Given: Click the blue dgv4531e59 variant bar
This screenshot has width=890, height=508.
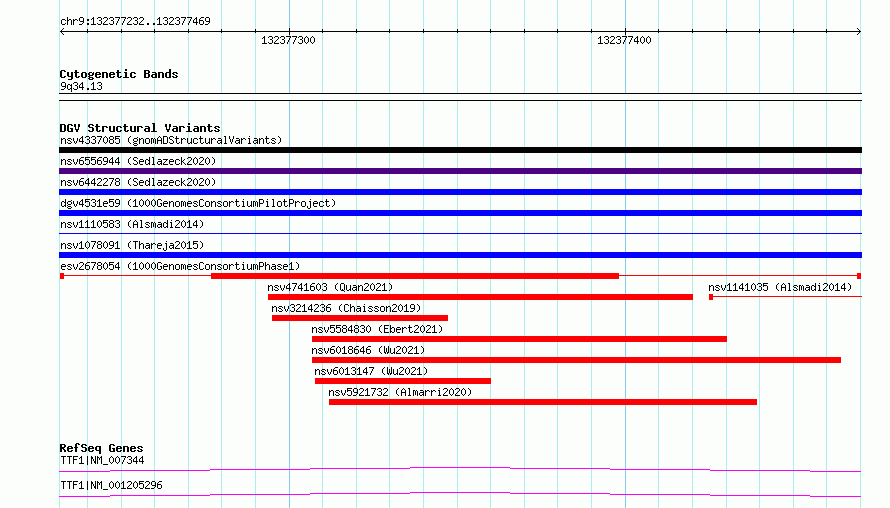Looking at the screenshot, I should [x=460, y=213].
